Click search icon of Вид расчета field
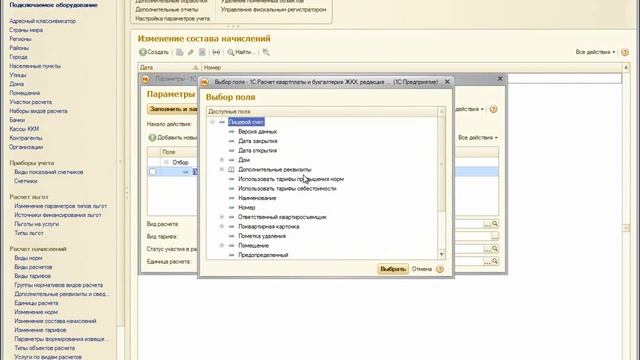The height and width of the screenshot is (360, 640). click(495, 224)
